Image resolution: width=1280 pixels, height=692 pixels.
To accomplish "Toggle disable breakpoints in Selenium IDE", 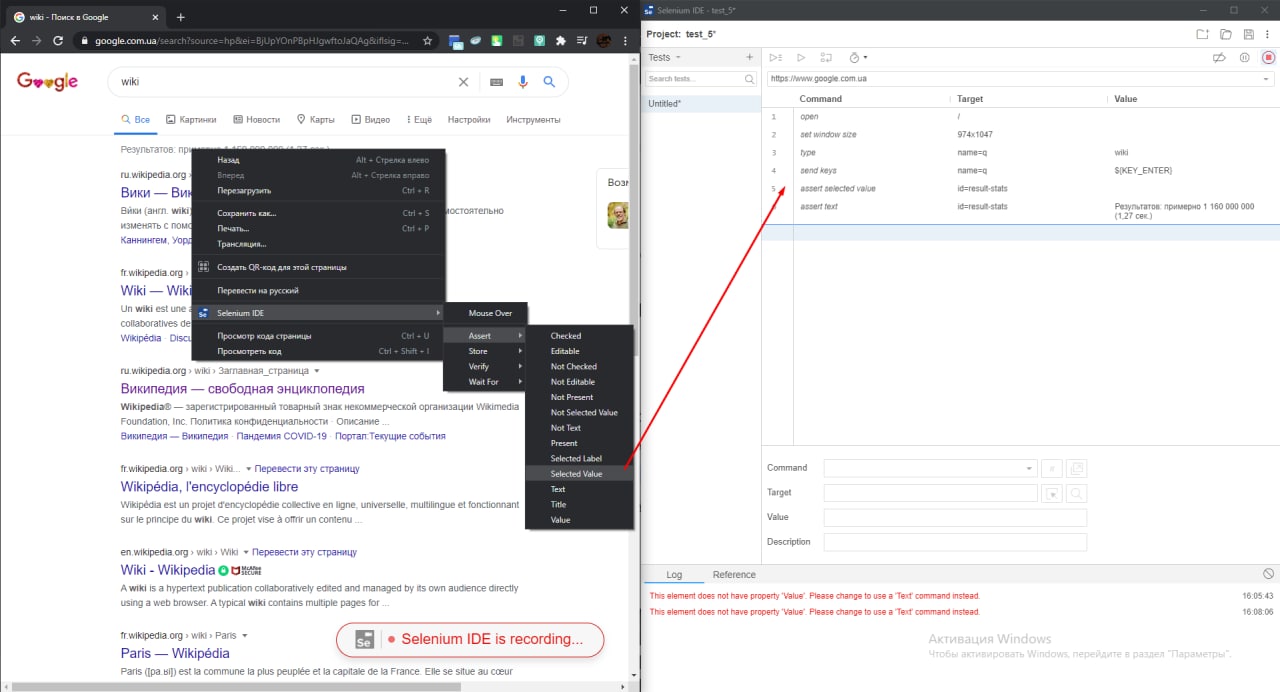I will coord(1220,58).
